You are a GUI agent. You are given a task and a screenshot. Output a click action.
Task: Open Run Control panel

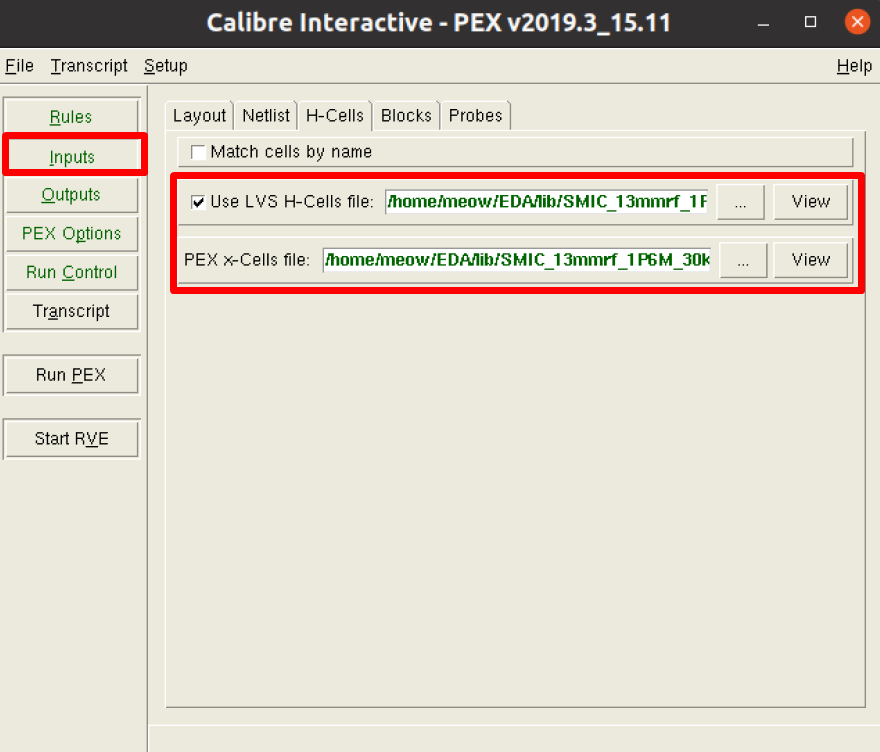tap(71, 272)
